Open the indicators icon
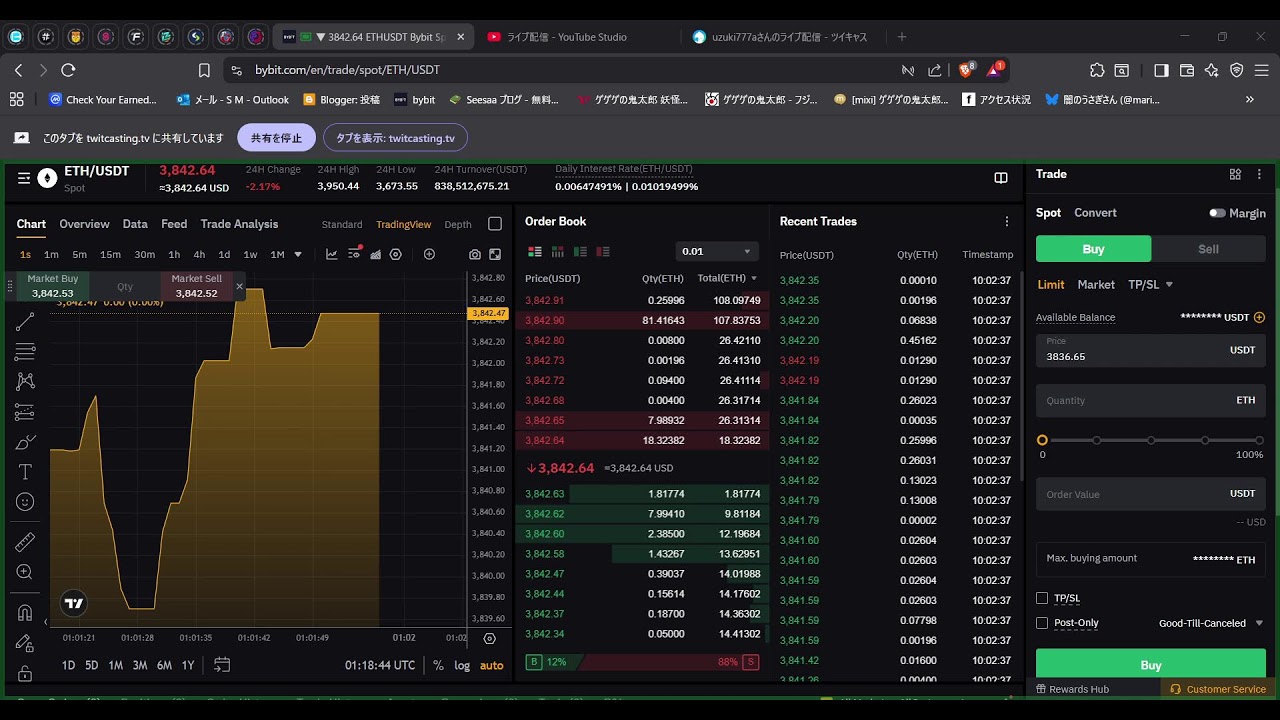Viewport: 1280px width, 720px height. [354, 254]
